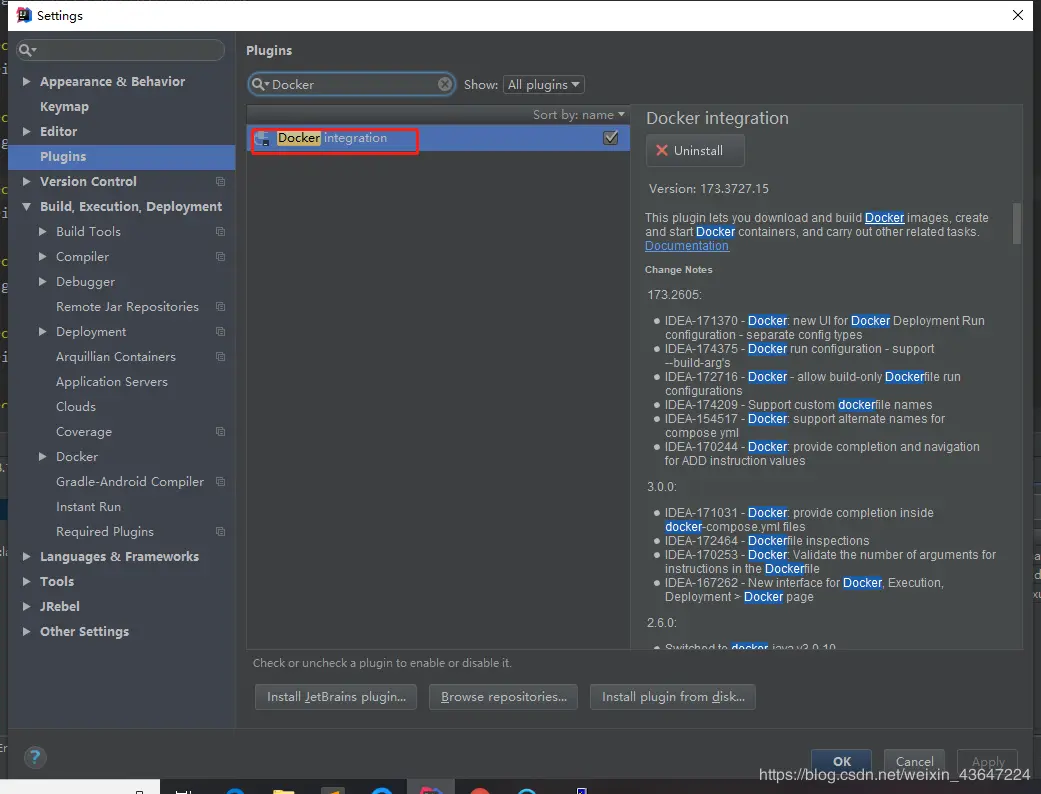Focus the plugin search field containing Docker
This screenshot has height=794, width=1041.
(x=351, y=84)
